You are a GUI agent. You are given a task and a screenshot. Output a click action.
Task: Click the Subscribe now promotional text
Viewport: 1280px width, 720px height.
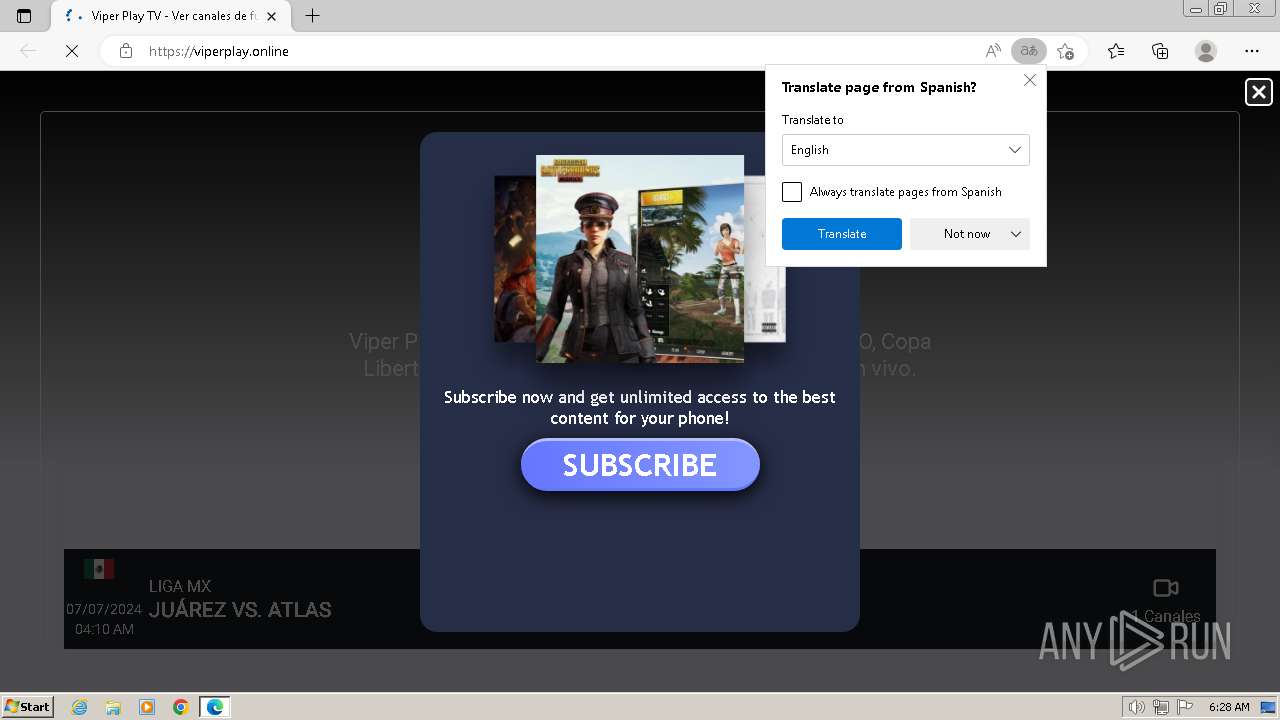[x=640, y=407]
